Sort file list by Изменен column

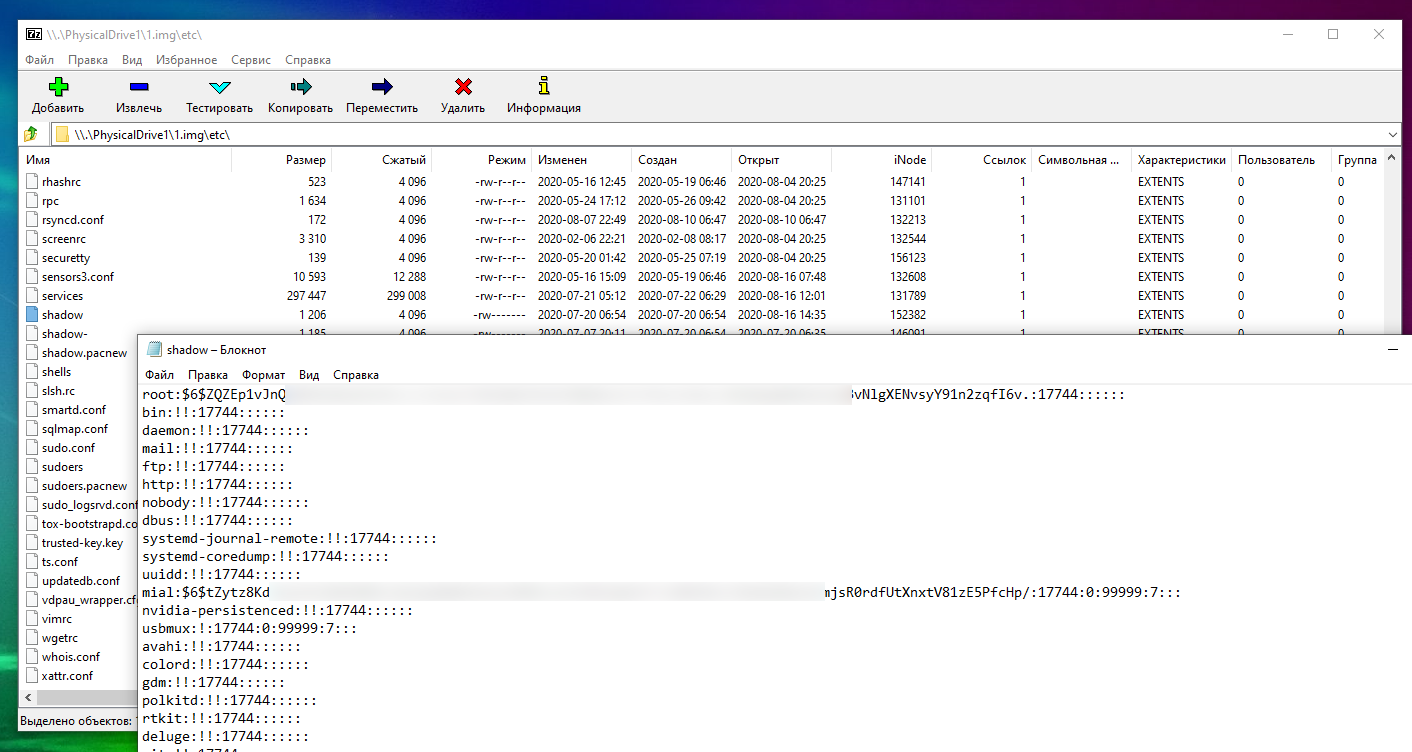click(x=562, y=160)
